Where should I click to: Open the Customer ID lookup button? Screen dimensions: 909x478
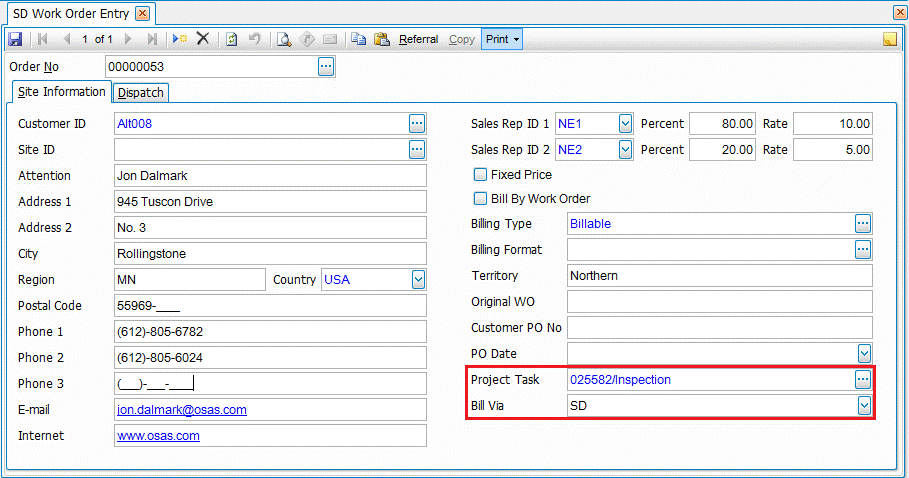[x=417, y=123]
